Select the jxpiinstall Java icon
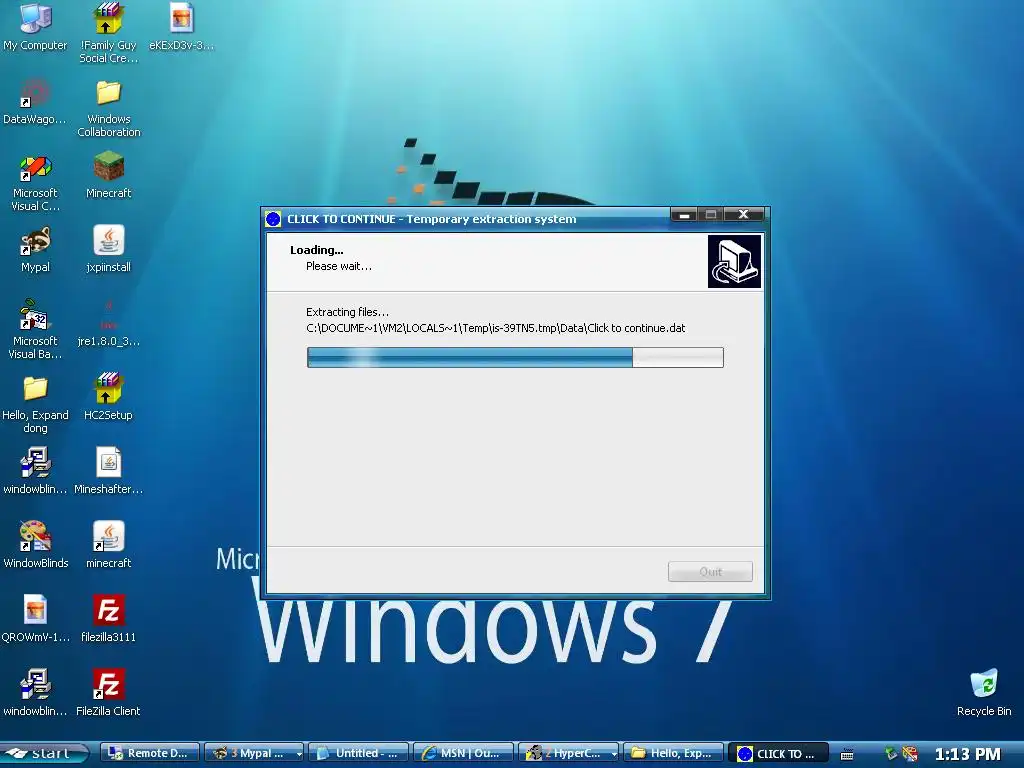The image size is (1024, 768). pos(108,240)
